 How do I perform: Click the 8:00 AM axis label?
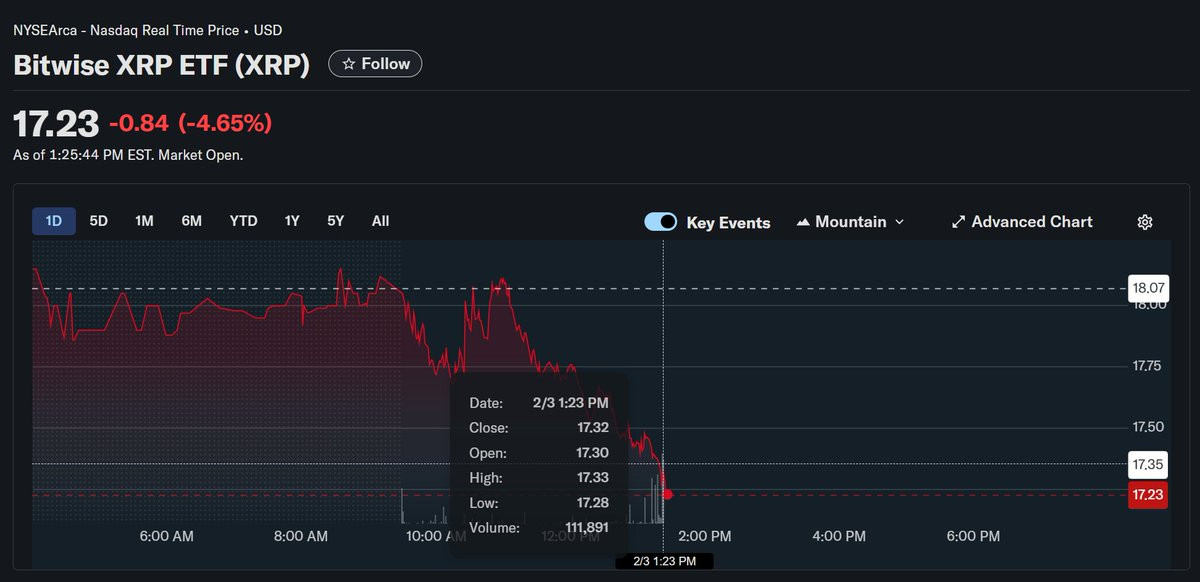point(301,536)
